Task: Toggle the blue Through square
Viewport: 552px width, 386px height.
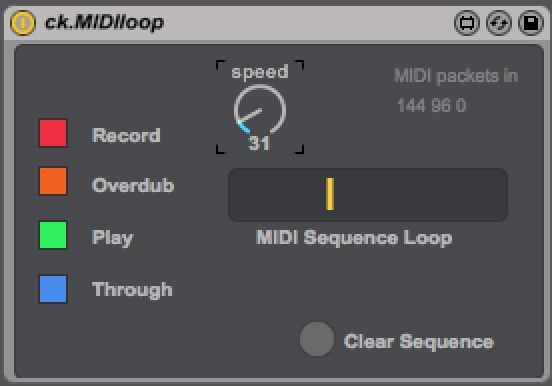Action: point(53,289)
